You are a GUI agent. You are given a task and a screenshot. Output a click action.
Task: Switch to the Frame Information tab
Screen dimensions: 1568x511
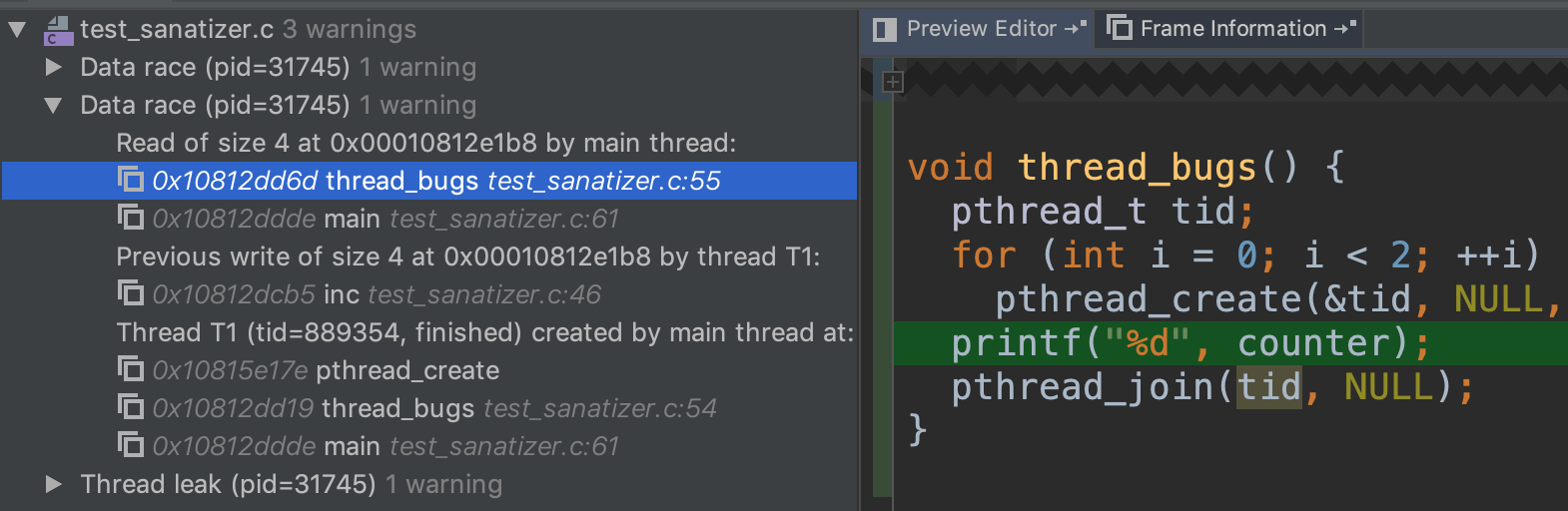click(1233, 29)
